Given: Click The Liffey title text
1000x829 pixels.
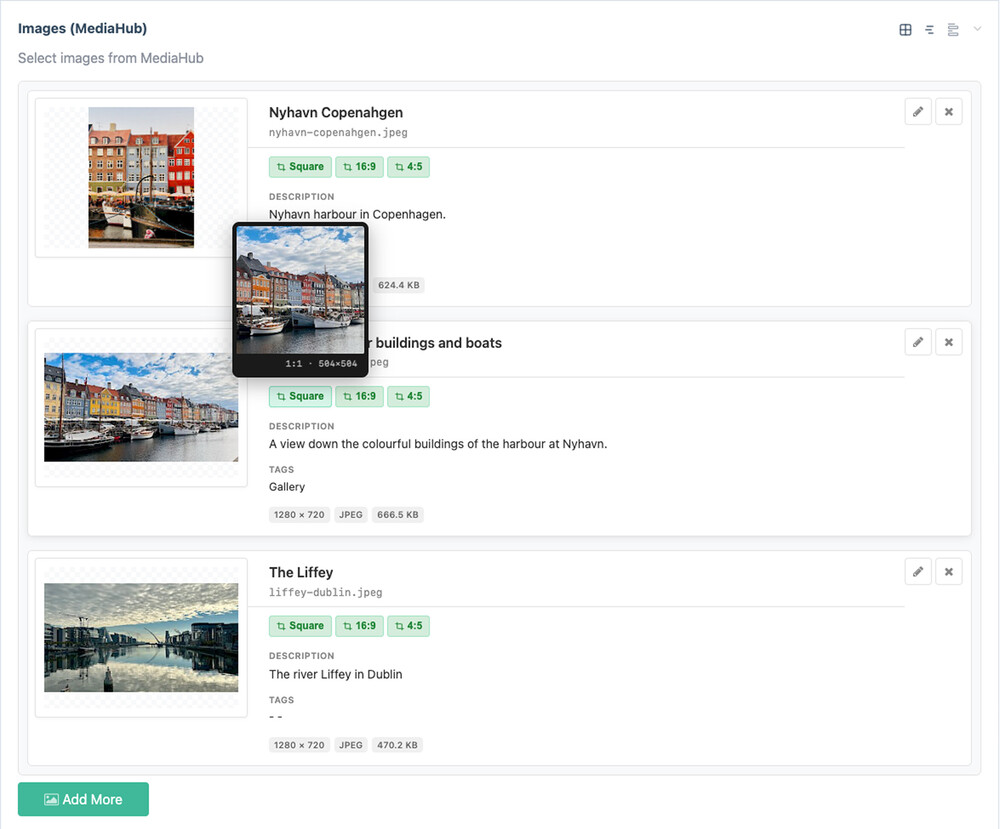Looking at the screenshot, I should coord(301,572).
